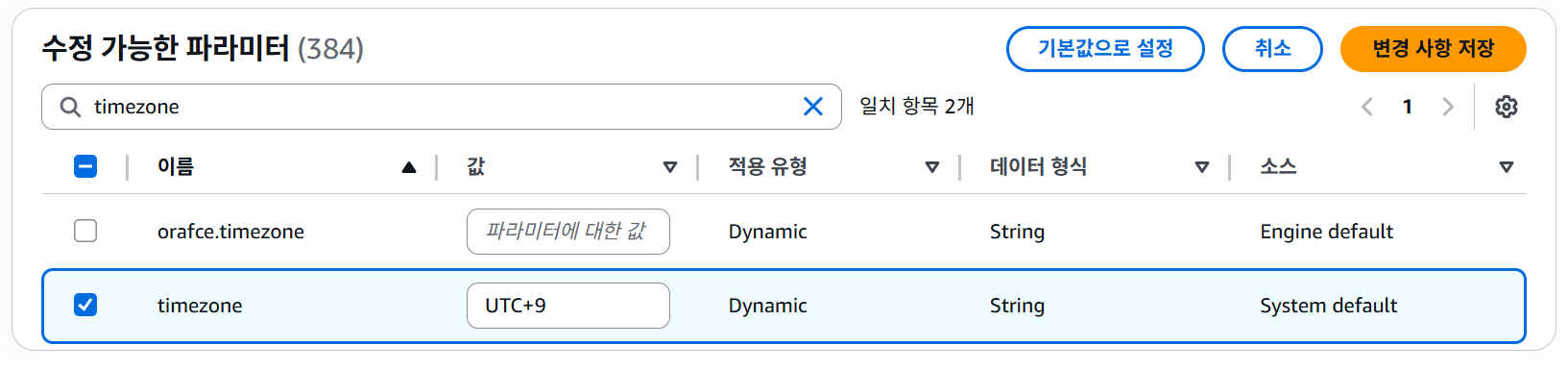Click Dynamic cell in orafce.timezone row
Image resolution: width=1568 pixels, height=370 pixels.
click(x=767, y=232)
